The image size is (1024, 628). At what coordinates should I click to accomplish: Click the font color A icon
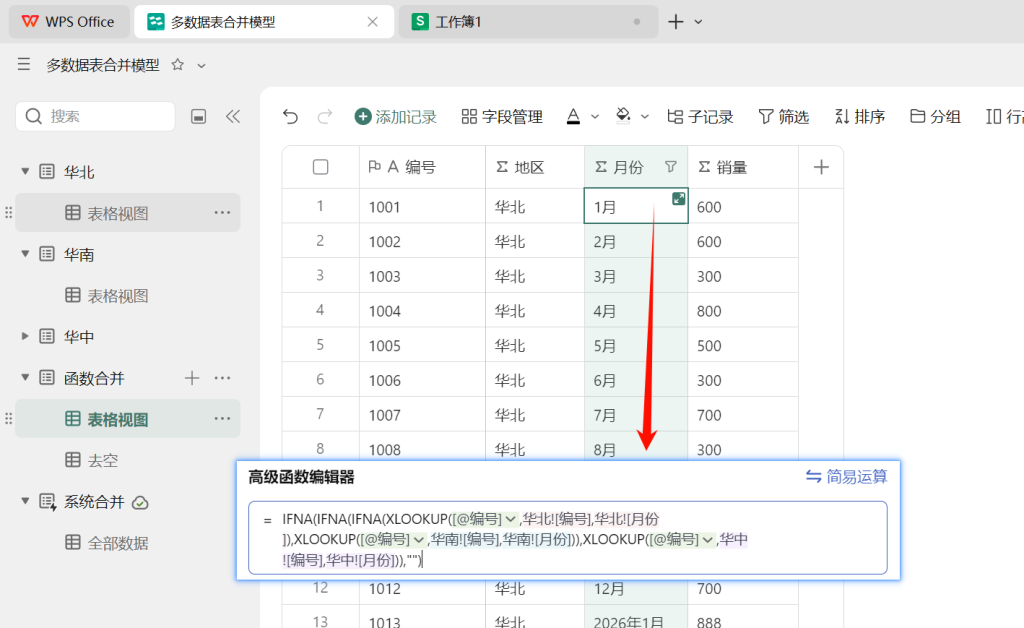coord(573,116)
